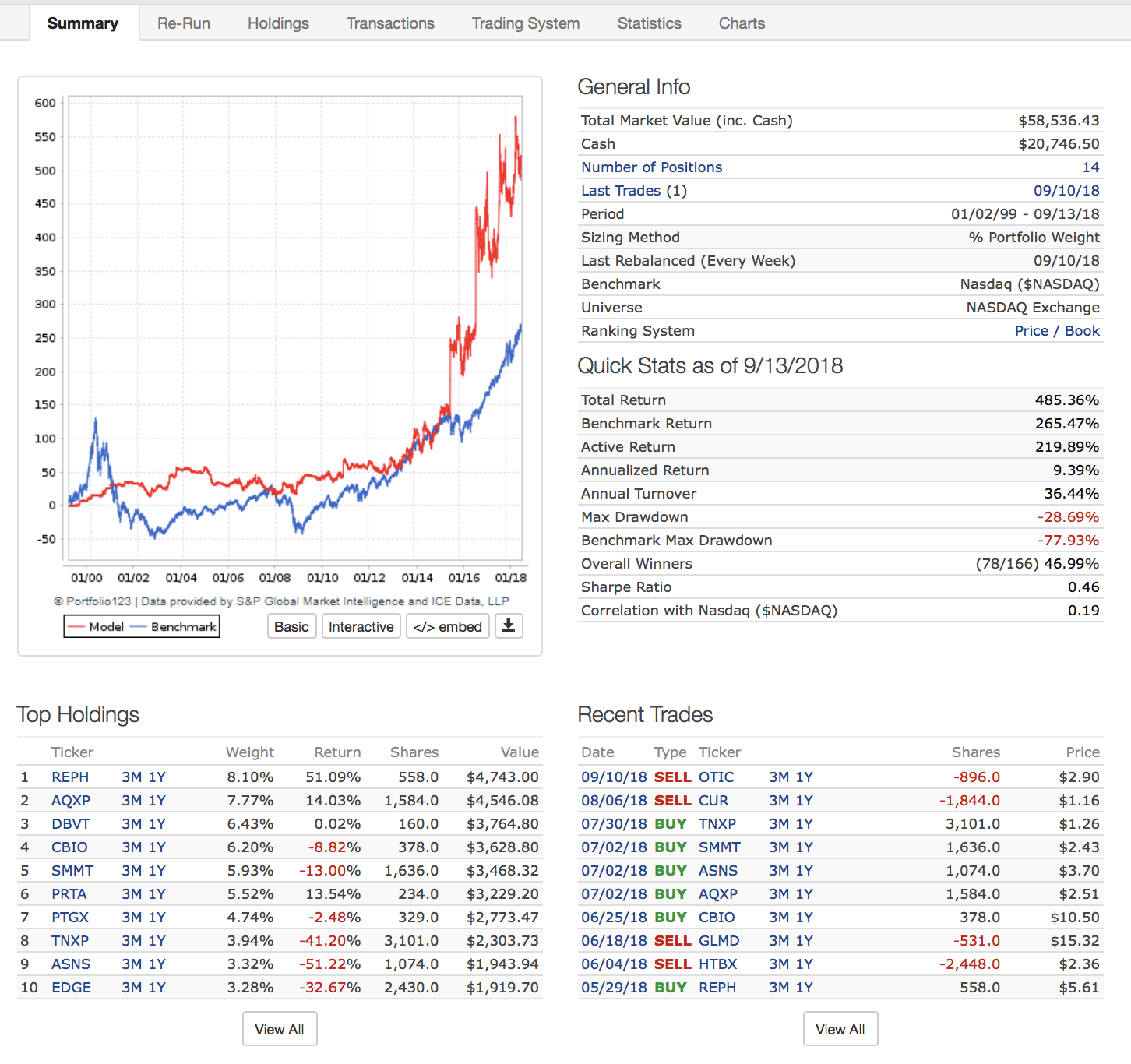Open the REPH ticker in Top Holdings
The width and height of the screenshot is (1131, 1064).
[x=70, y=777]
